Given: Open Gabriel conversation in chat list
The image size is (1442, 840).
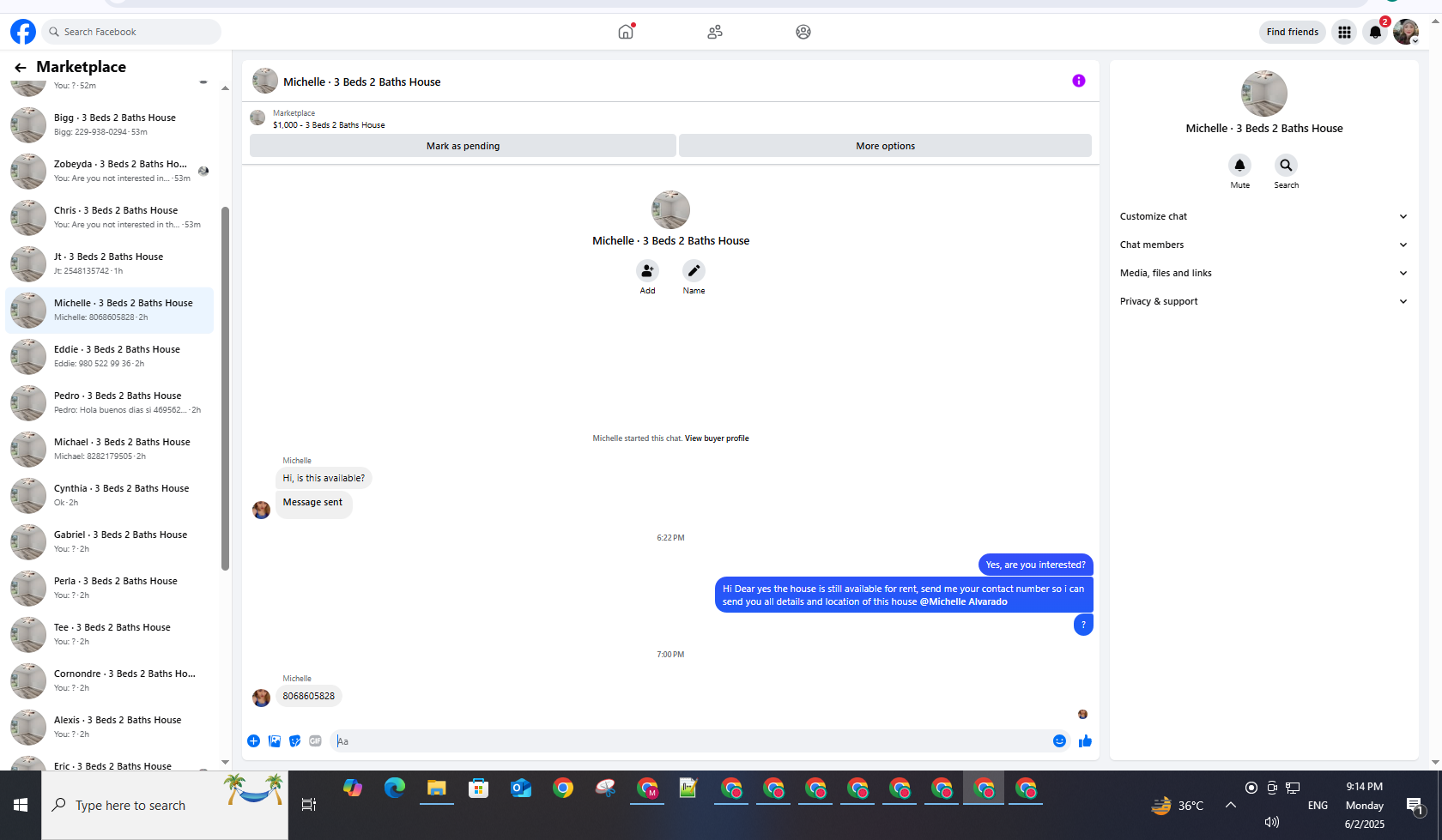Looking at the screenshot, I should pos(110,542).
